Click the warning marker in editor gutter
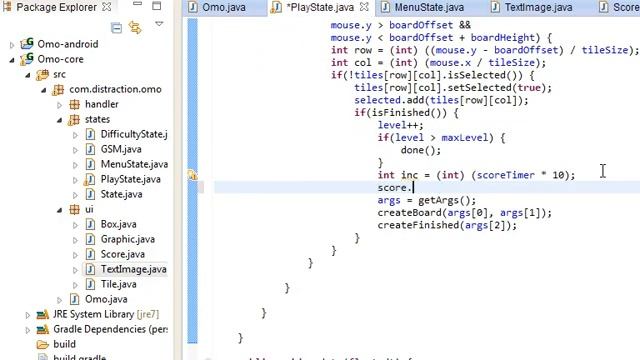This screenshot has height=360, width=640. pos(192,175)
